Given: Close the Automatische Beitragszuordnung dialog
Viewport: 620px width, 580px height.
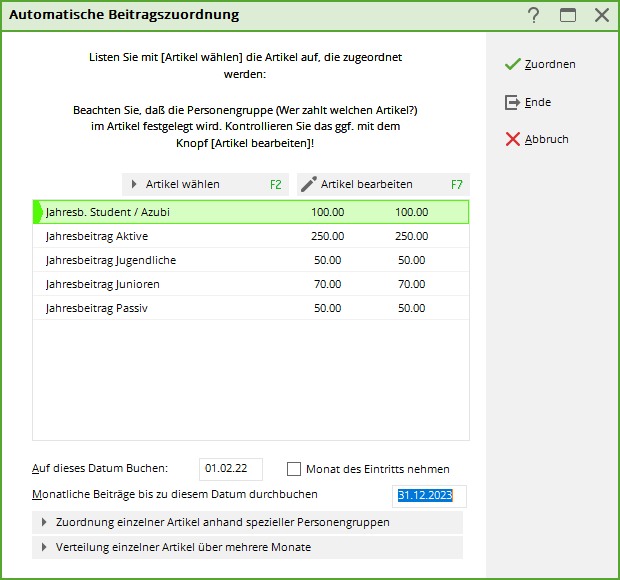Looking at the screenshot, I should pos(601,15).
